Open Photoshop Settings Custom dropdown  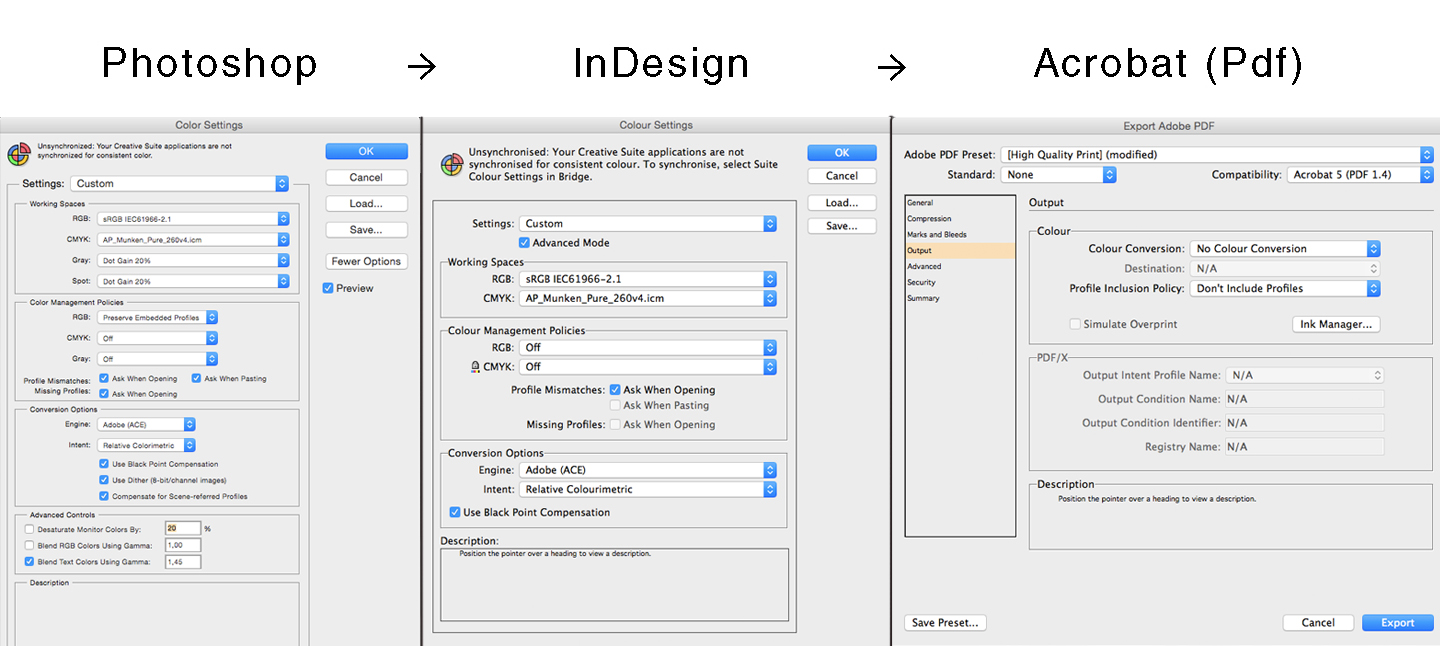point(180,183)
